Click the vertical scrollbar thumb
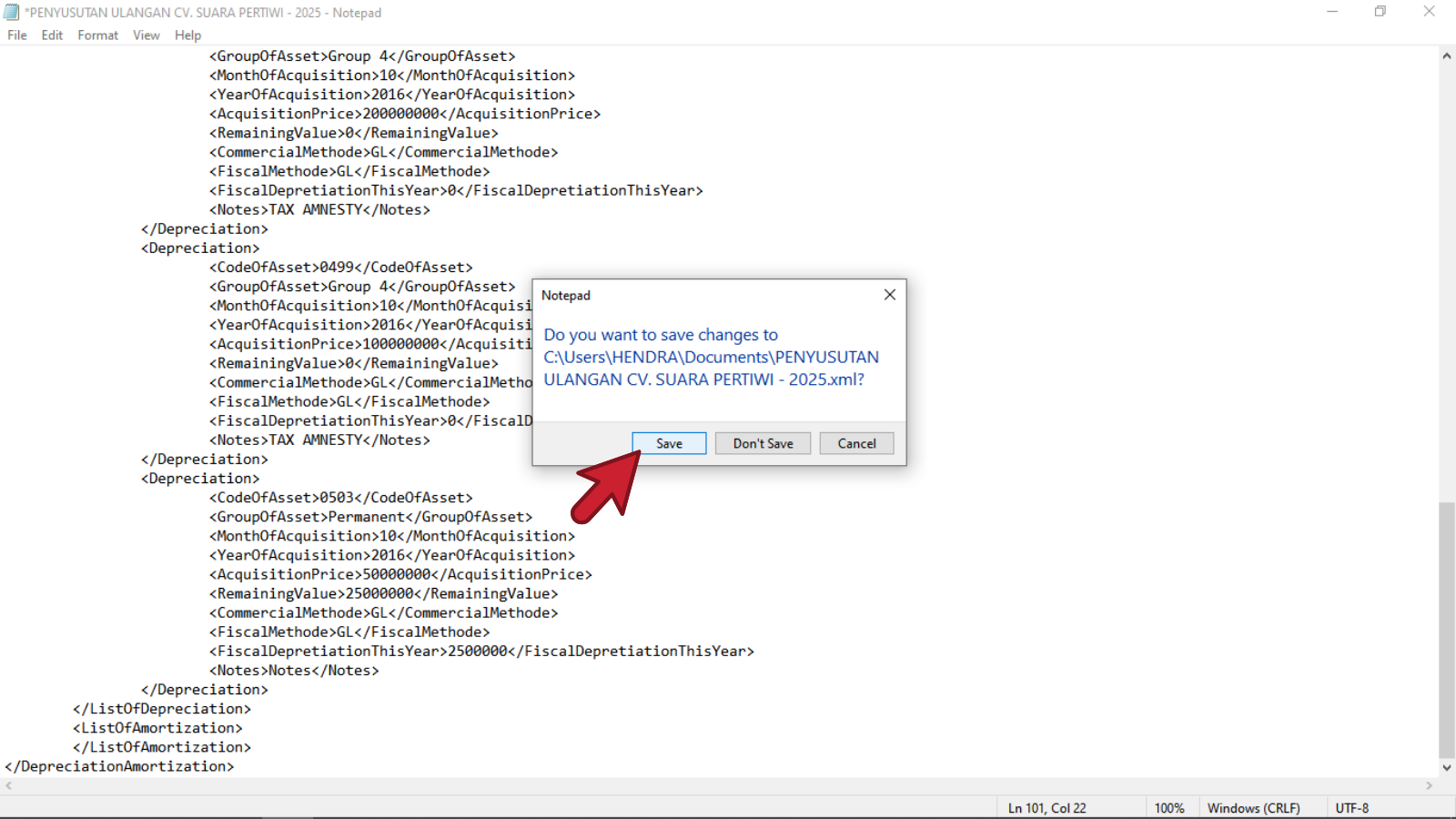Image resolution: width=1456 pixels, height=819 pixels. [x=1446, y=628]
